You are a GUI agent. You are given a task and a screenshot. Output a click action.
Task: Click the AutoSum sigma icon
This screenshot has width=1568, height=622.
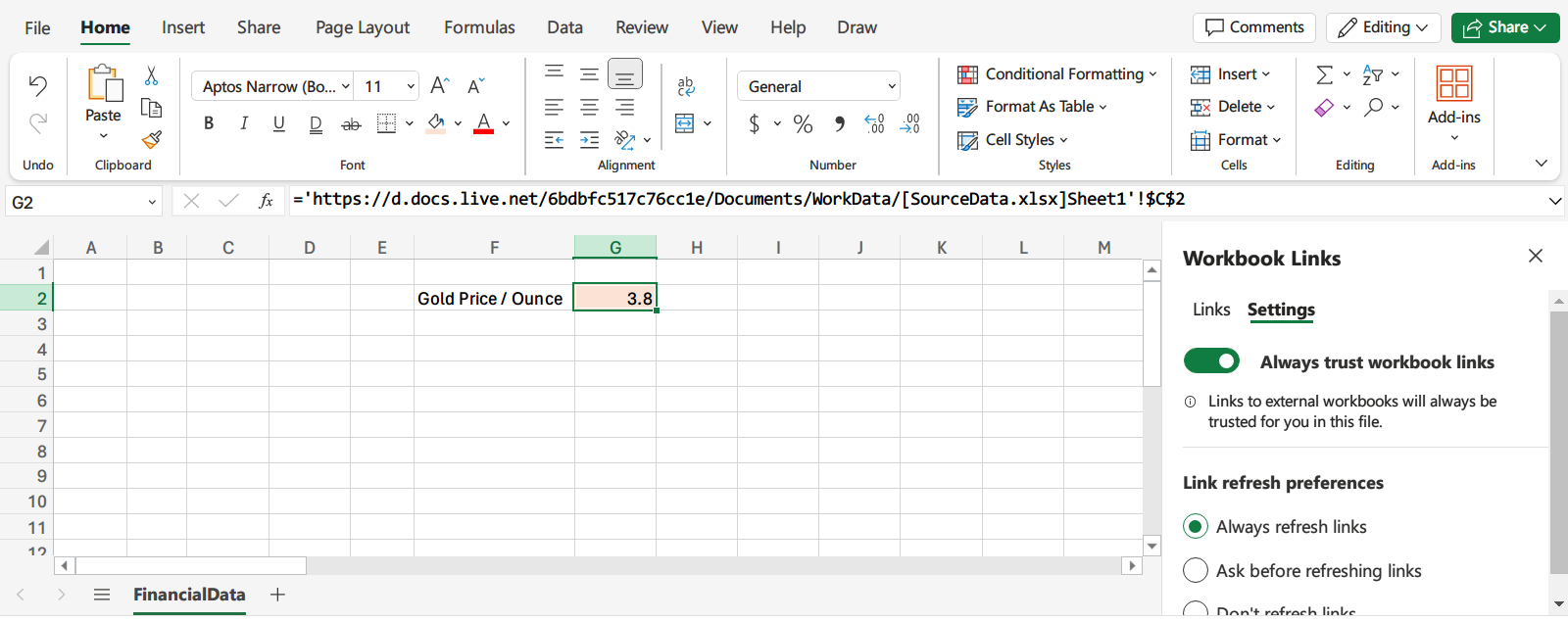(x=1325, y=74)
